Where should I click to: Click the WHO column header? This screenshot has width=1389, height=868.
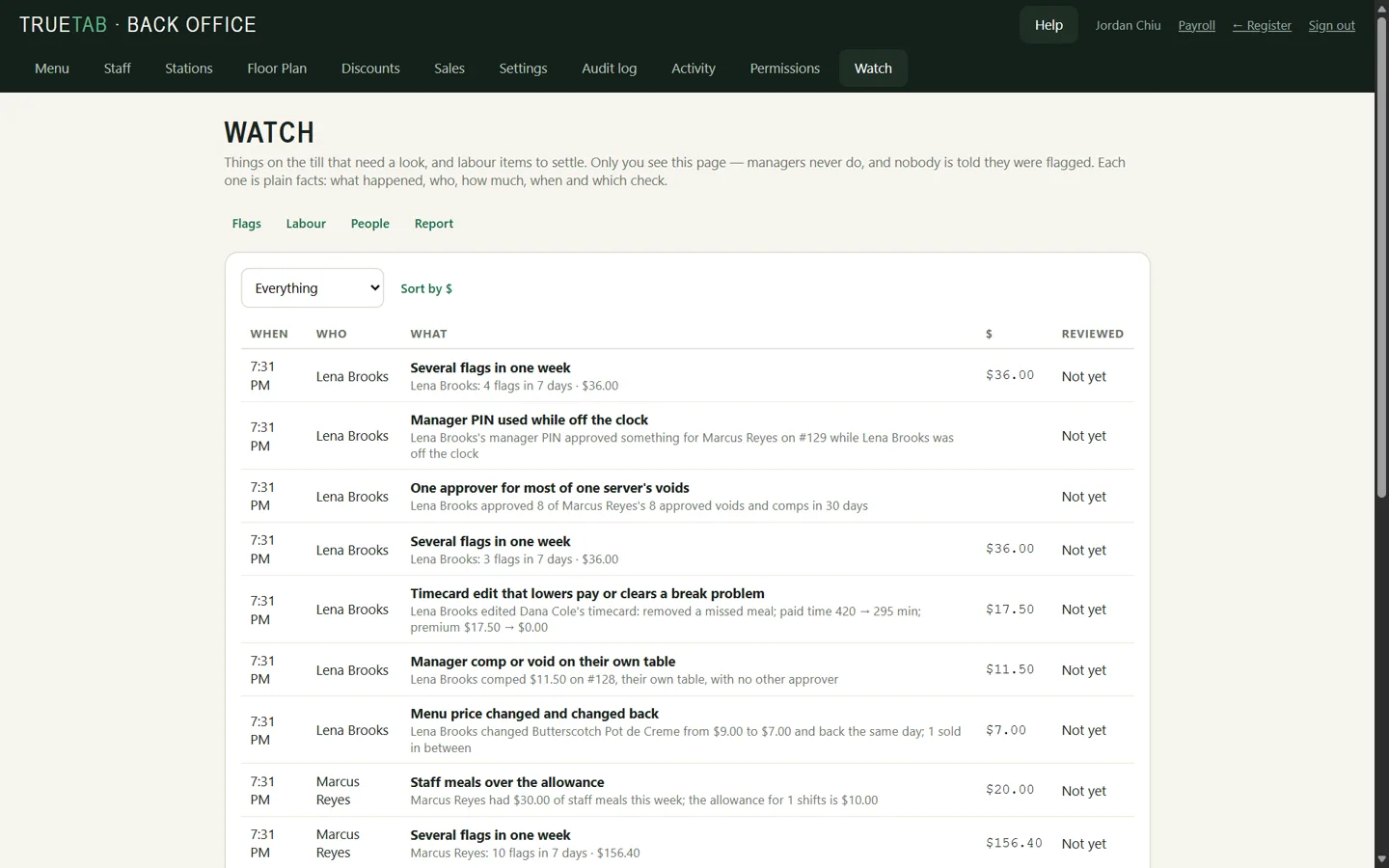pyautogui.click(x=331, y=334)
